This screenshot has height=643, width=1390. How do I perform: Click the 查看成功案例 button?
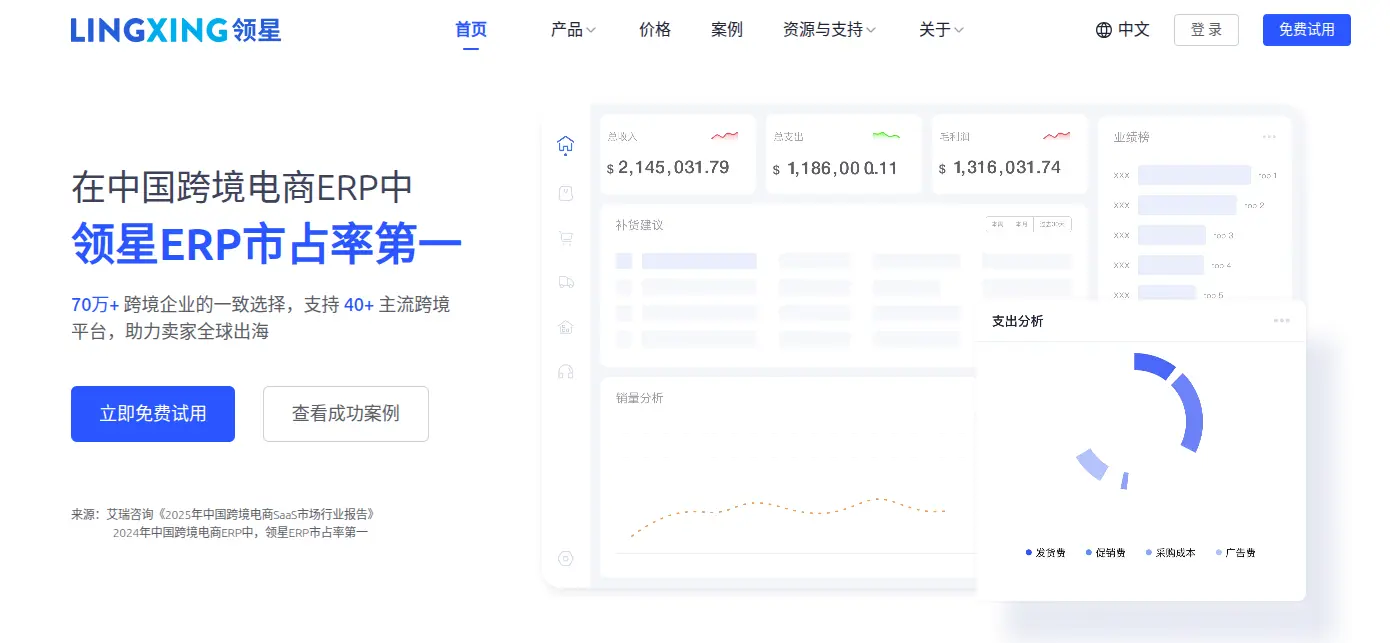tap(346, 414)
